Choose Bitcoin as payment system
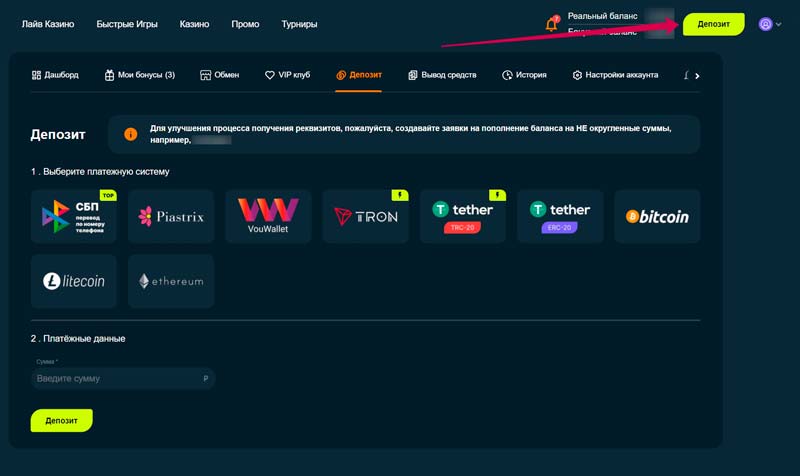Viewport: 800px width, 476px height. pos(657,216)
